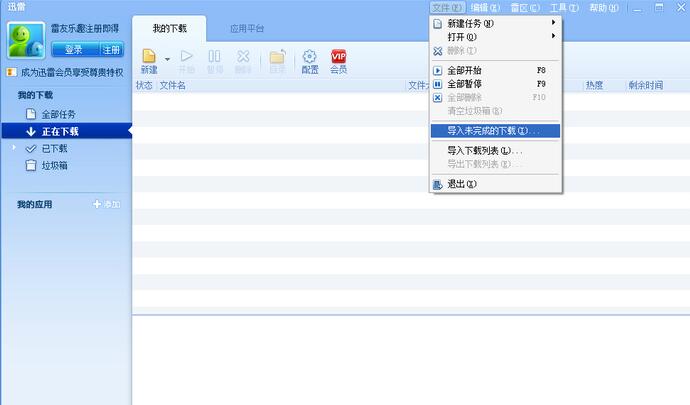Click the 我的应用 sidebar heading
This screenshot has width=690, height=405.
click(35, 204)
